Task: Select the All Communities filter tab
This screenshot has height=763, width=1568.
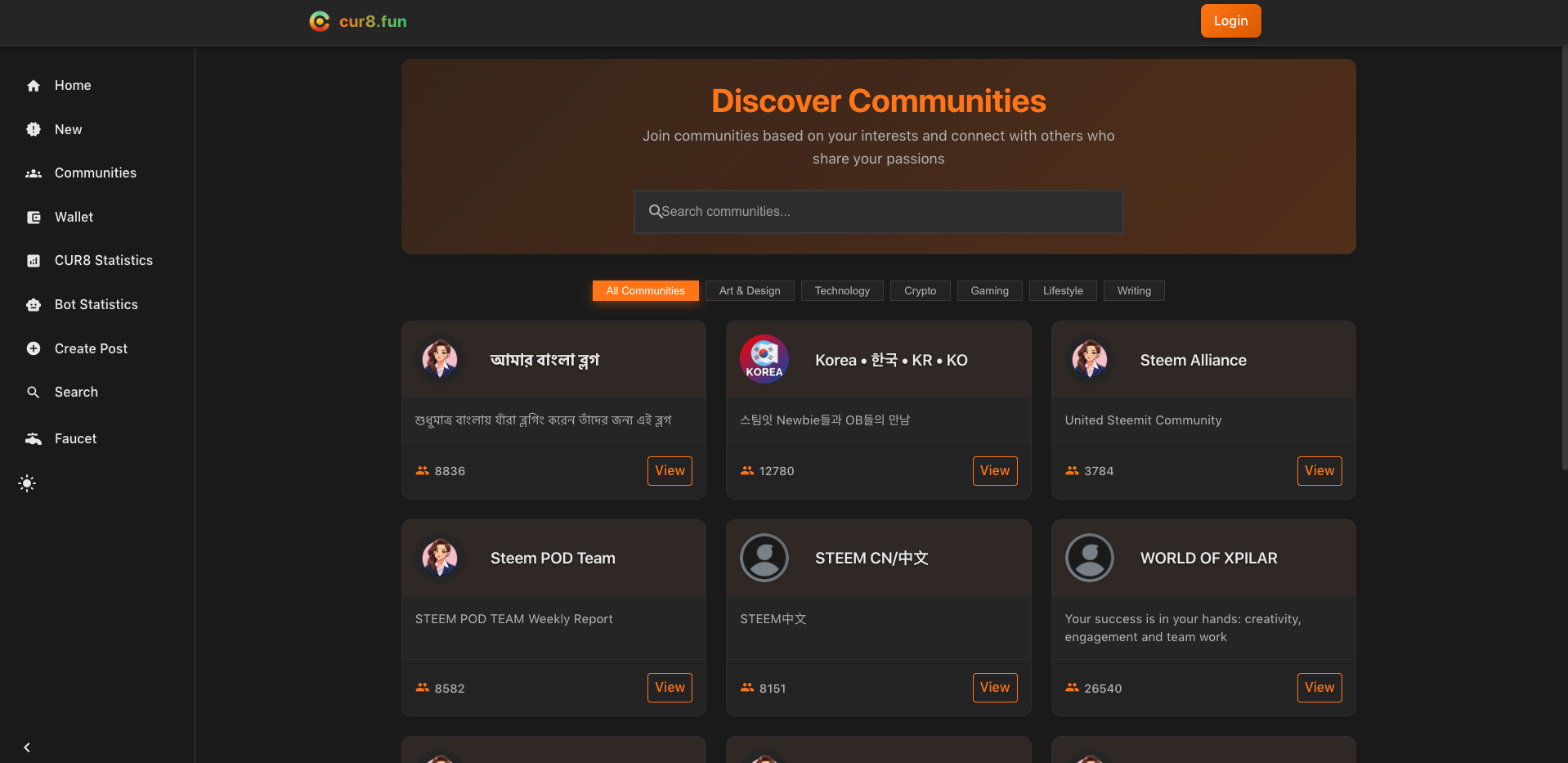Action: [x=646, y=291]
